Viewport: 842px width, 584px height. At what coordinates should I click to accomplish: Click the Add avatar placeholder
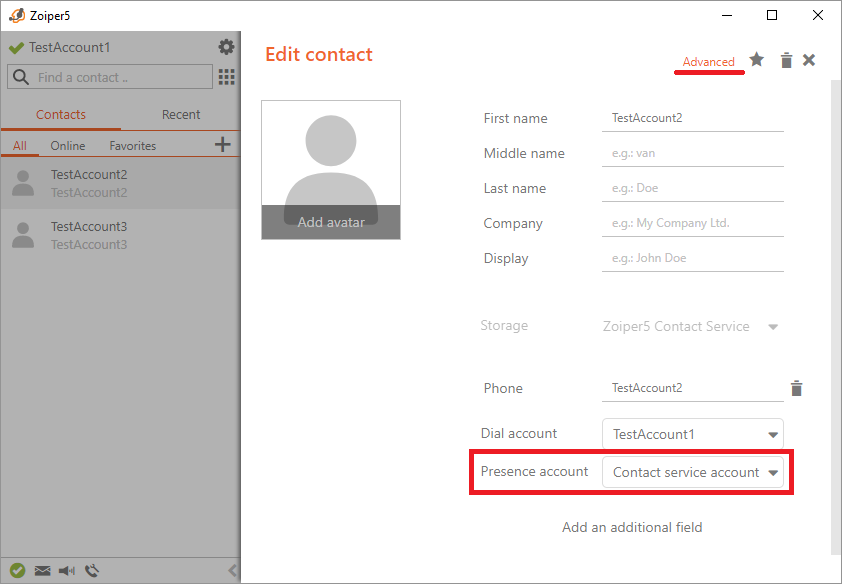pos(331,221)
